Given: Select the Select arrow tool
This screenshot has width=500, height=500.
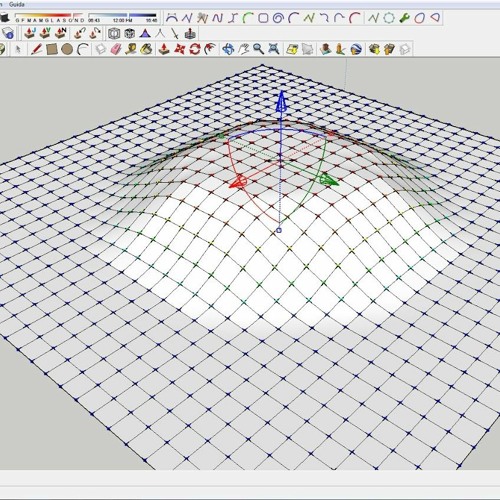Looking at the screenshot, I should click(x=18, y=49).
